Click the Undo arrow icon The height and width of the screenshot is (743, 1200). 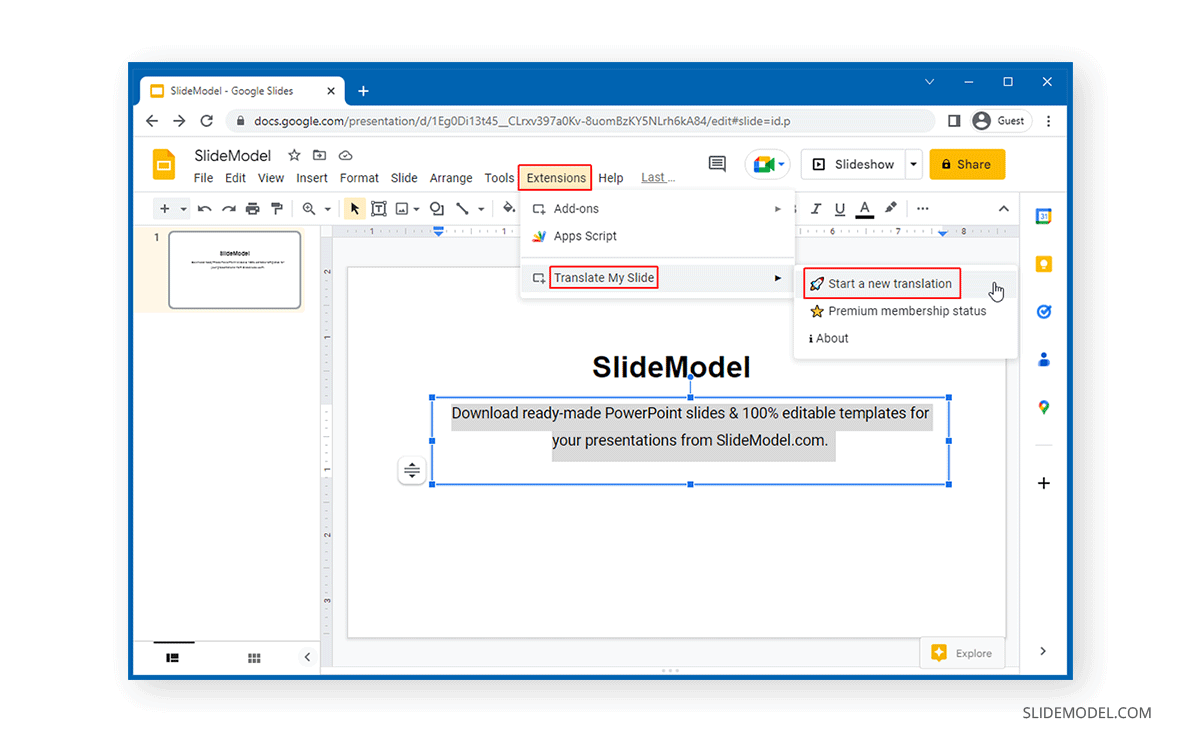tap(205, 209)
